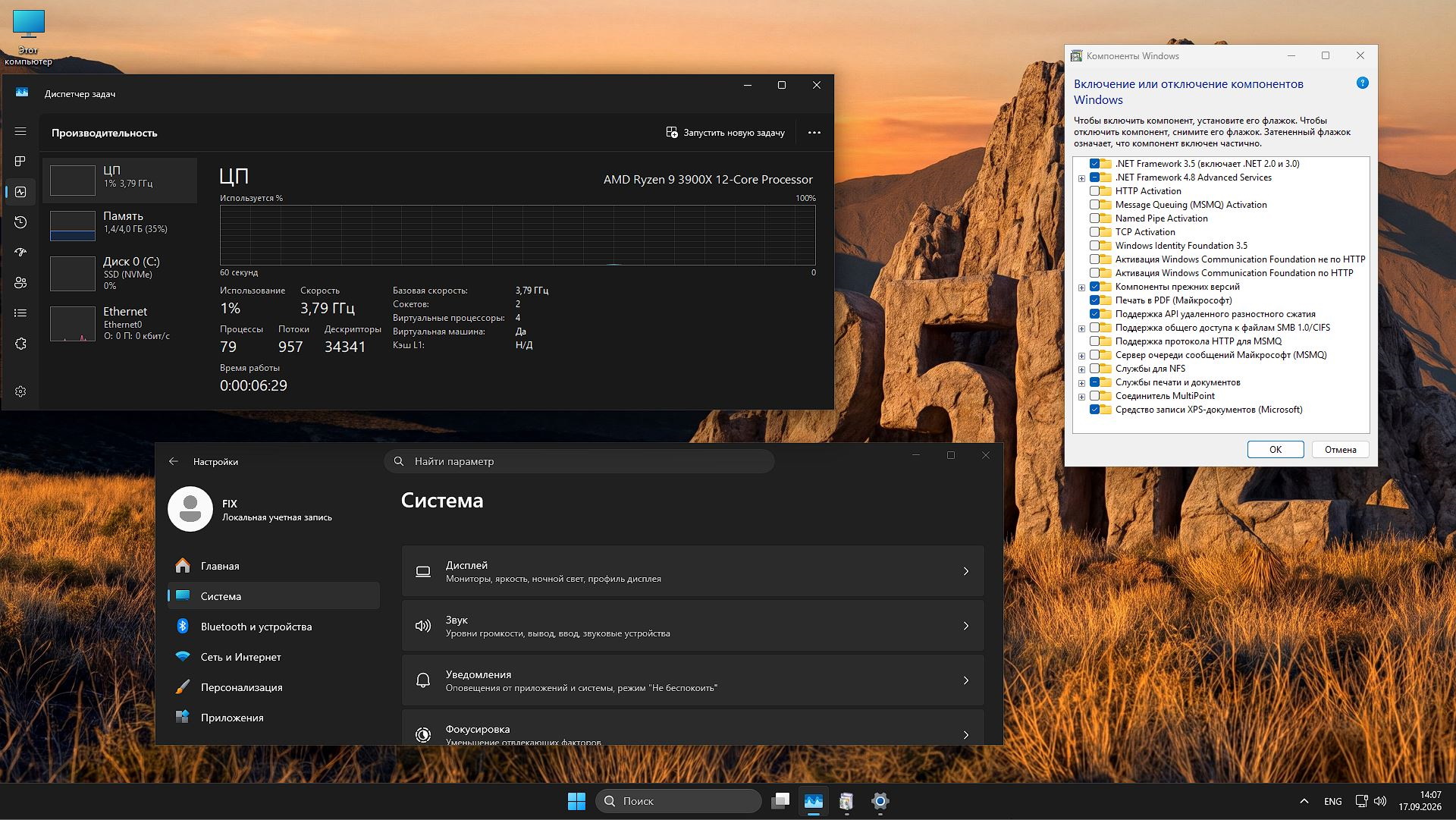Expand Службы для NFS tree node

[x=1081, y=369]
